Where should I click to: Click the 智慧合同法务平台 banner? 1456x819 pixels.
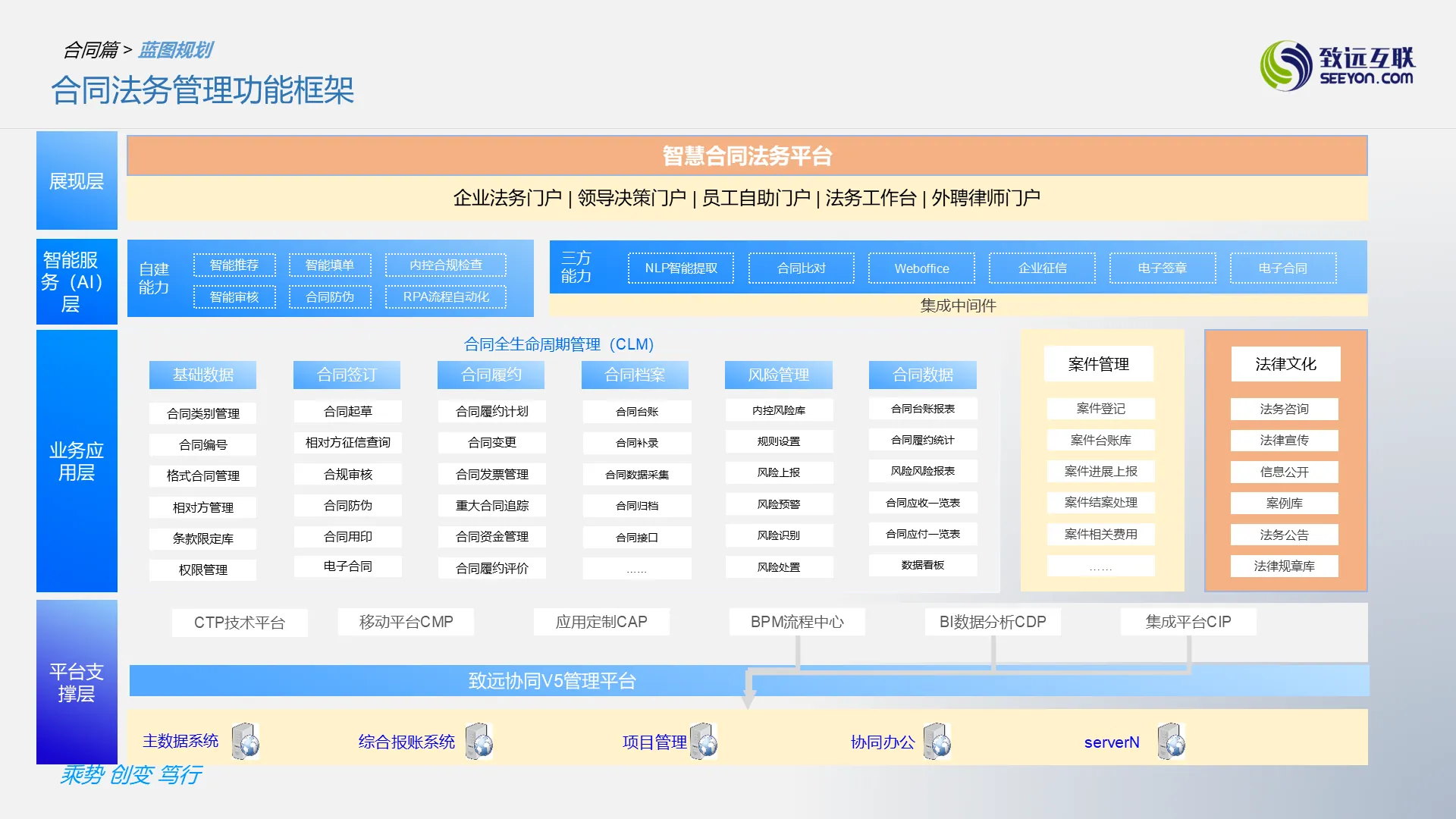point(747,155)
